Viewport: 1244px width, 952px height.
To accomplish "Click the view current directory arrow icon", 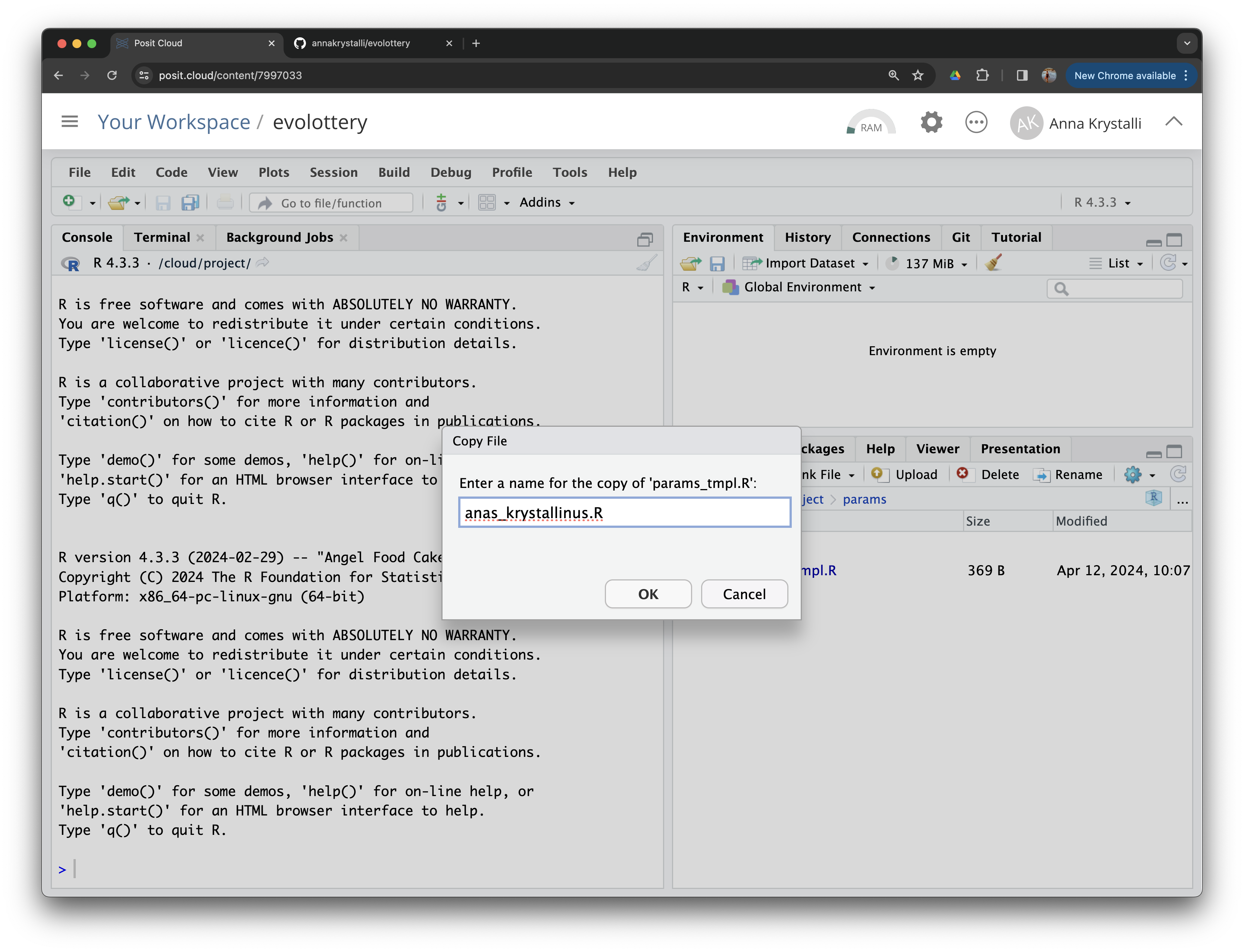I will [x=262, y=262].
